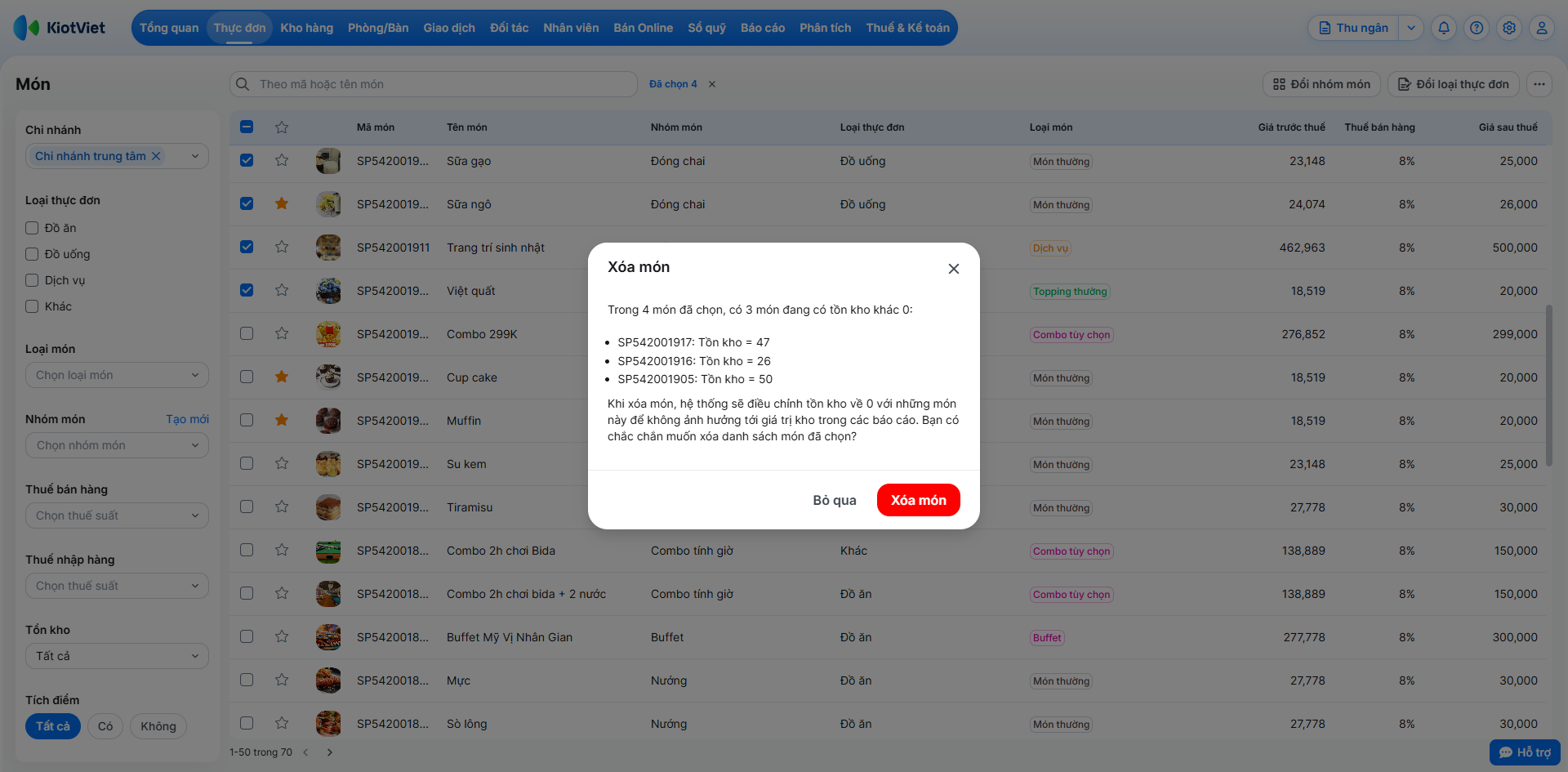The width and height of the screenshot is (1568, 772).
Task: Favorite the Trang trí sinh nhật item
Action: [282, 247]
